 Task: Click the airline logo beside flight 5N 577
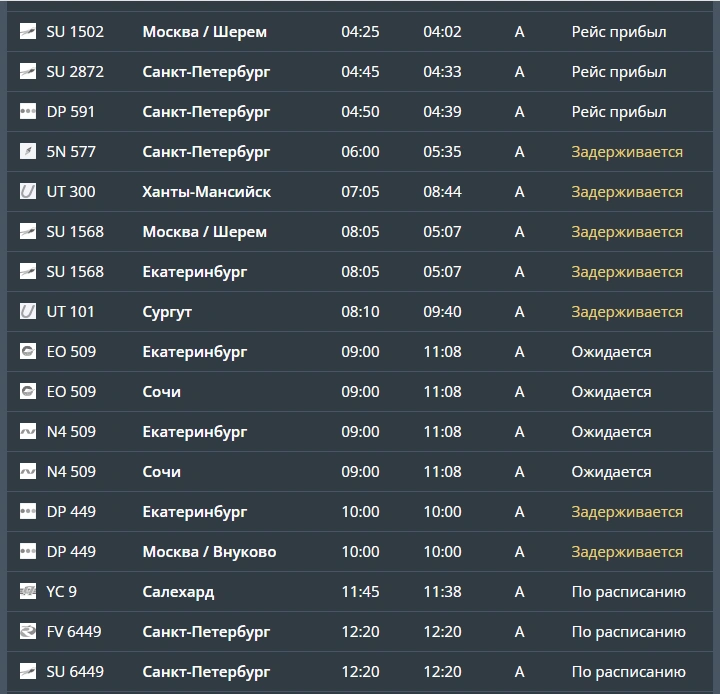(x=28, y=152)
